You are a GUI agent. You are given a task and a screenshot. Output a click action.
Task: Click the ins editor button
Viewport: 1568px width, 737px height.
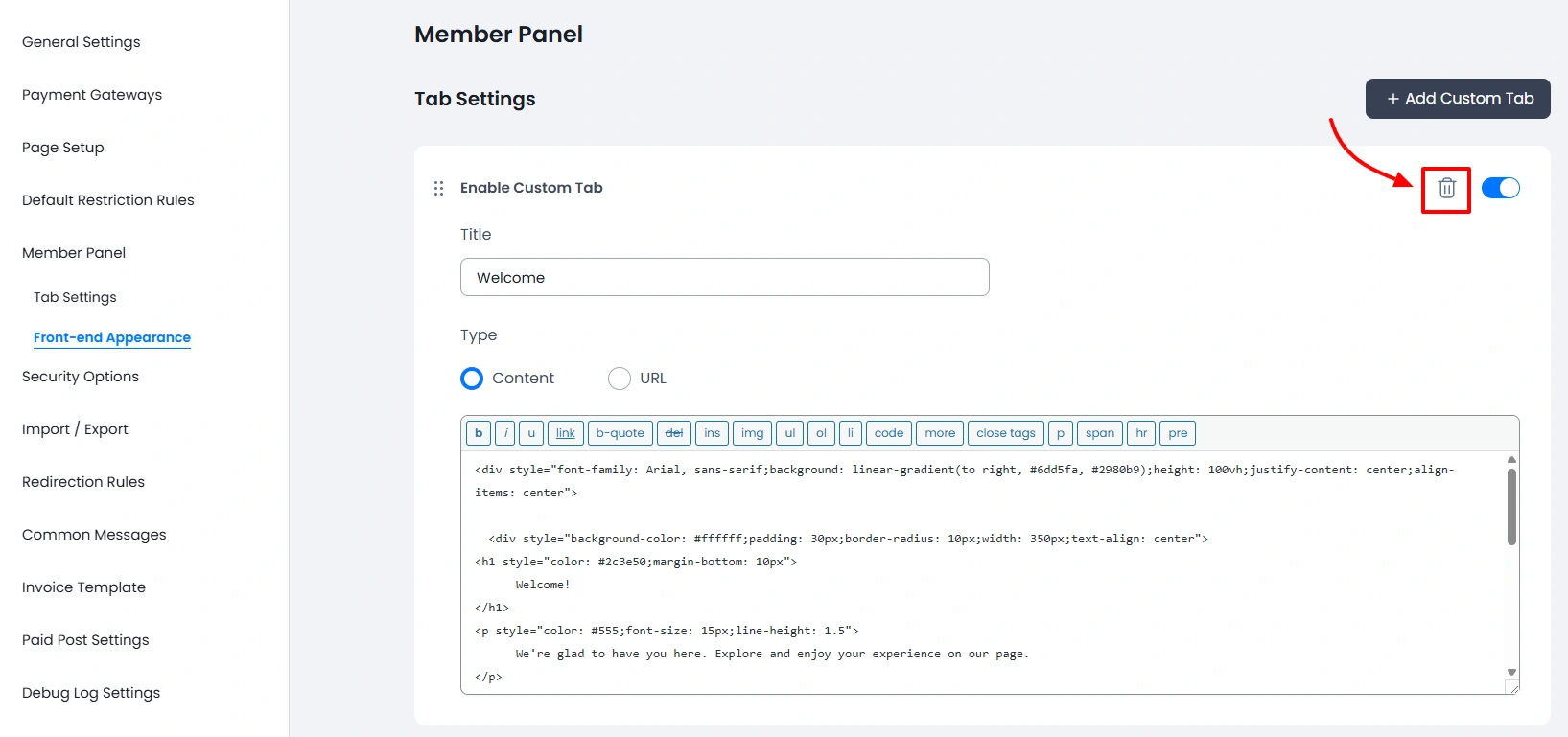(712, 433)
